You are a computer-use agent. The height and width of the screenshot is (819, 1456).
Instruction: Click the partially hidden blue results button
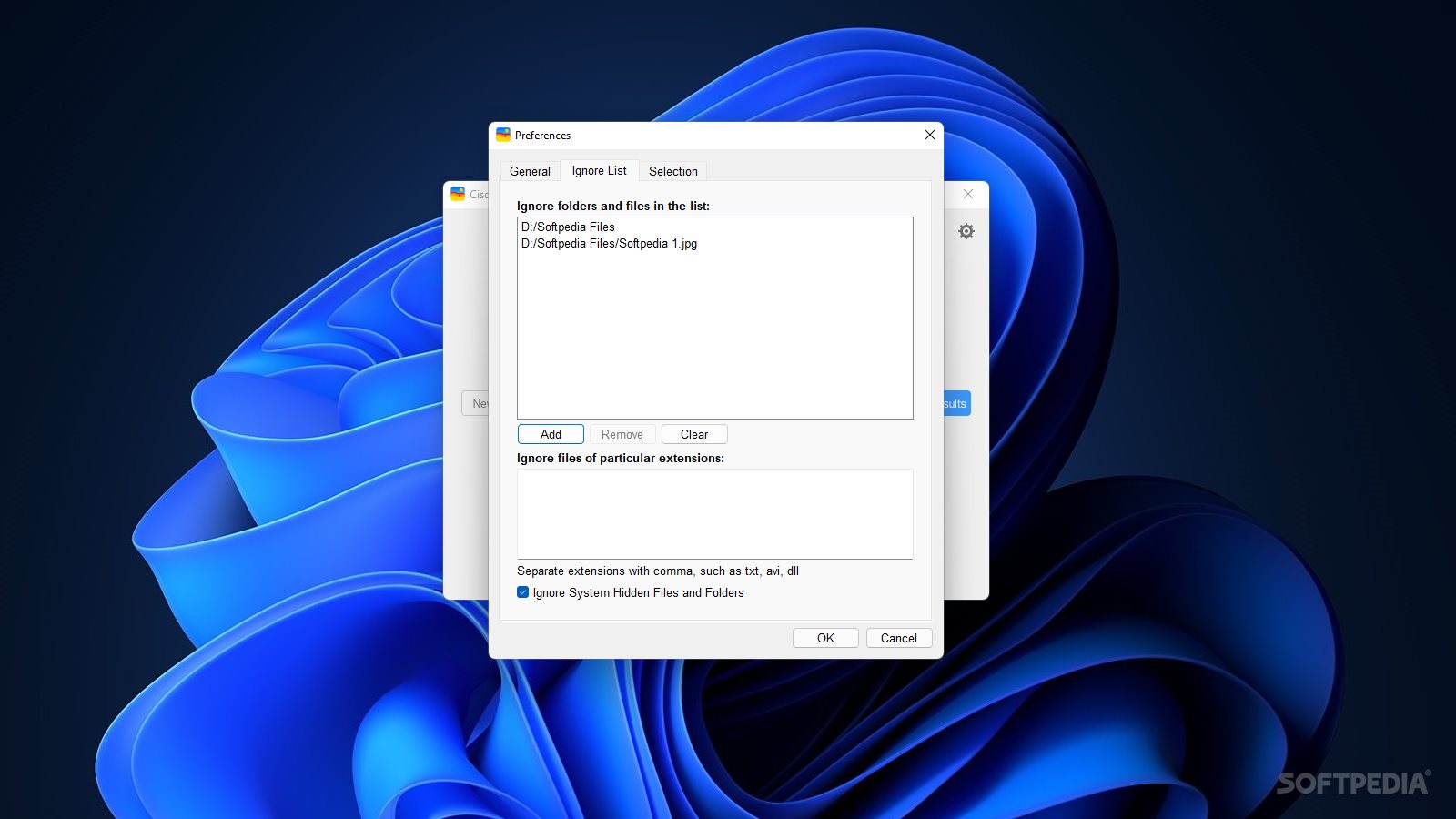click(956, 403)
